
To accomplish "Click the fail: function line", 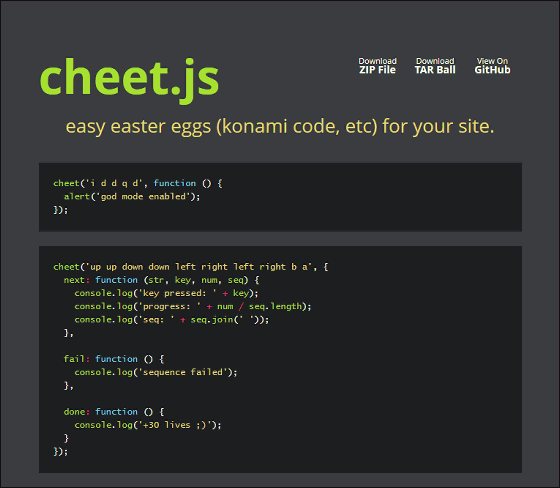I will pyautogui.click(x=114, y=359).
